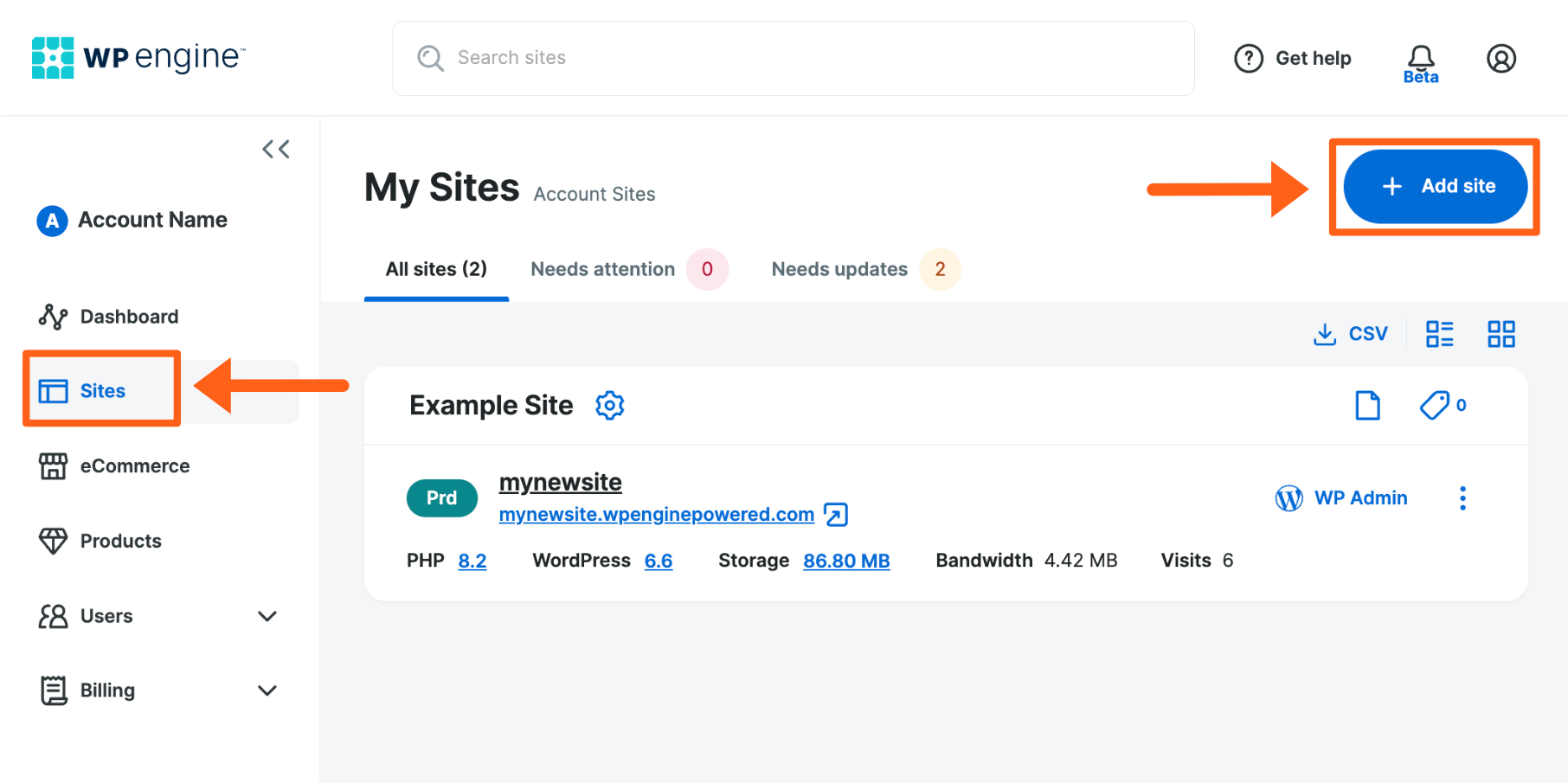Open mynewsite.wpenginepowered.com link
The image size is (1568, 783).
[x=657, y=514]
